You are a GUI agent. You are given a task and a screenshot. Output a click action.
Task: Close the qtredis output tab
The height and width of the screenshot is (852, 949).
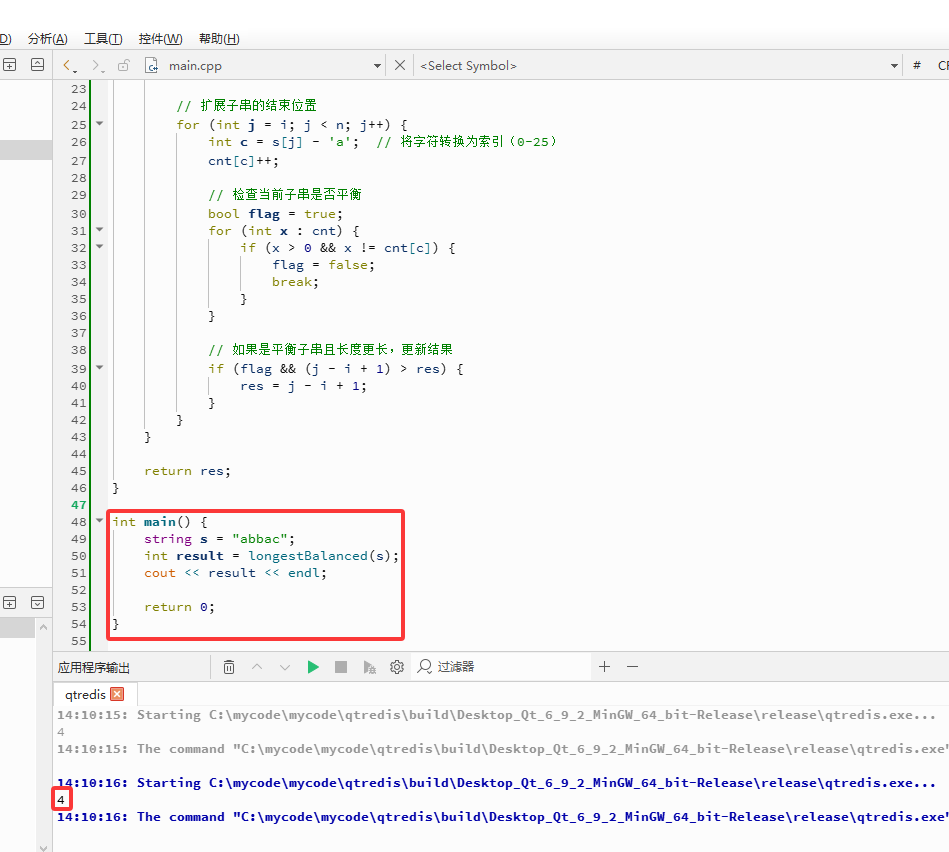pyautogui.click(x=117, y=694)
